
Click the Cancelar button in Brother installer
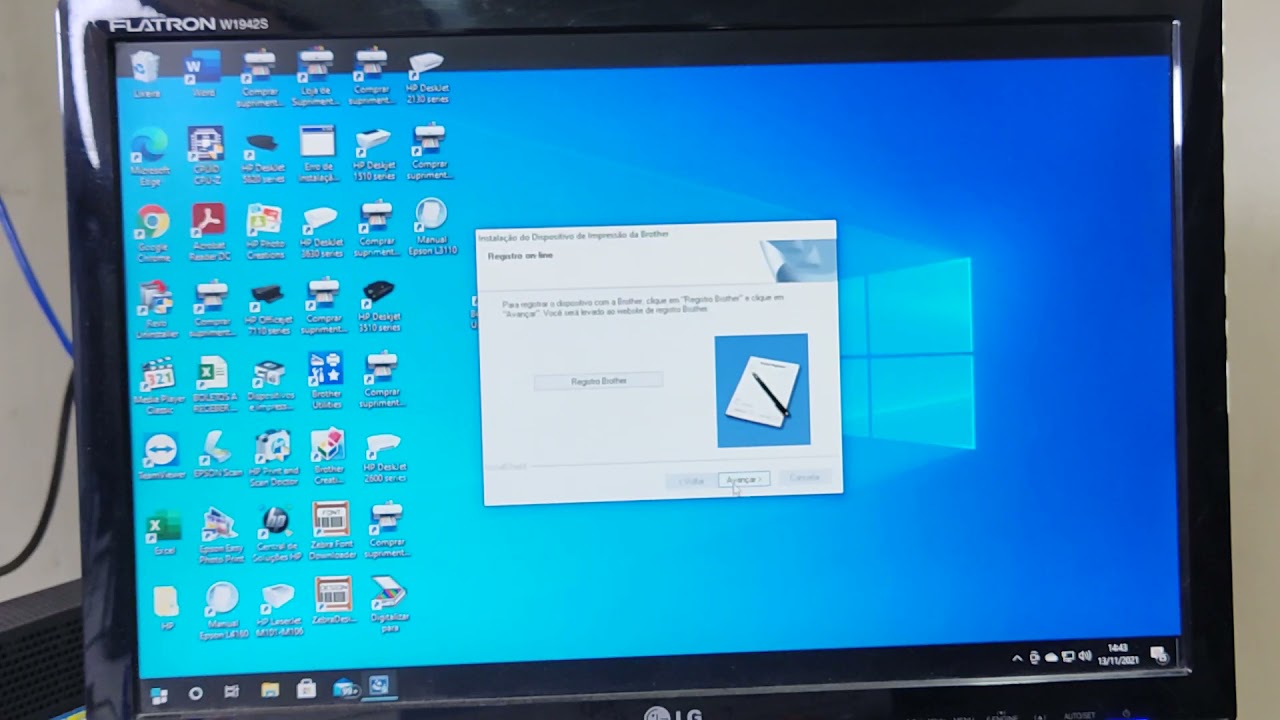click(804, 478)
